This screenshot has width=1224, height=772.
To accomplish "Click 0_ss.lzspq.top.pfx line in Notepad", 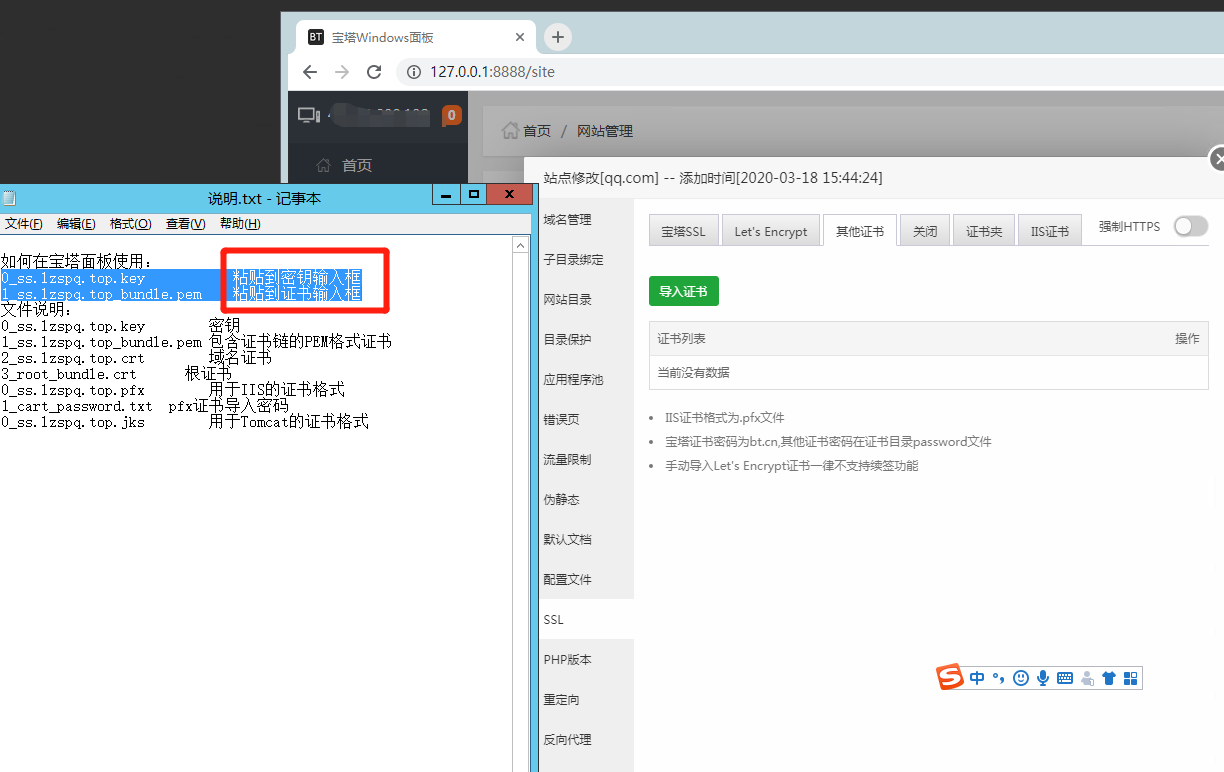I will coord(173,390).
